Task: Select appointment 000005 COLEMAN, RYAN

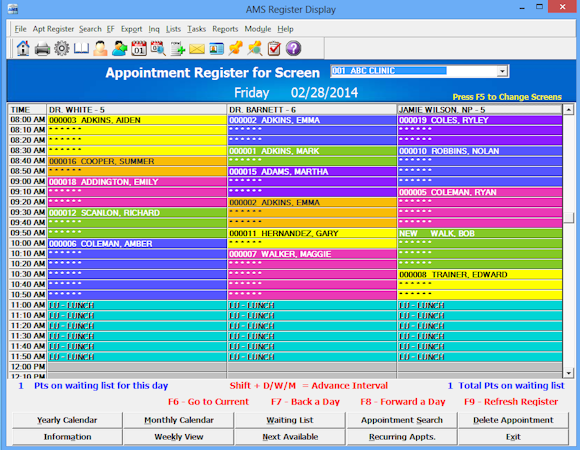Action: coord(480,192)
